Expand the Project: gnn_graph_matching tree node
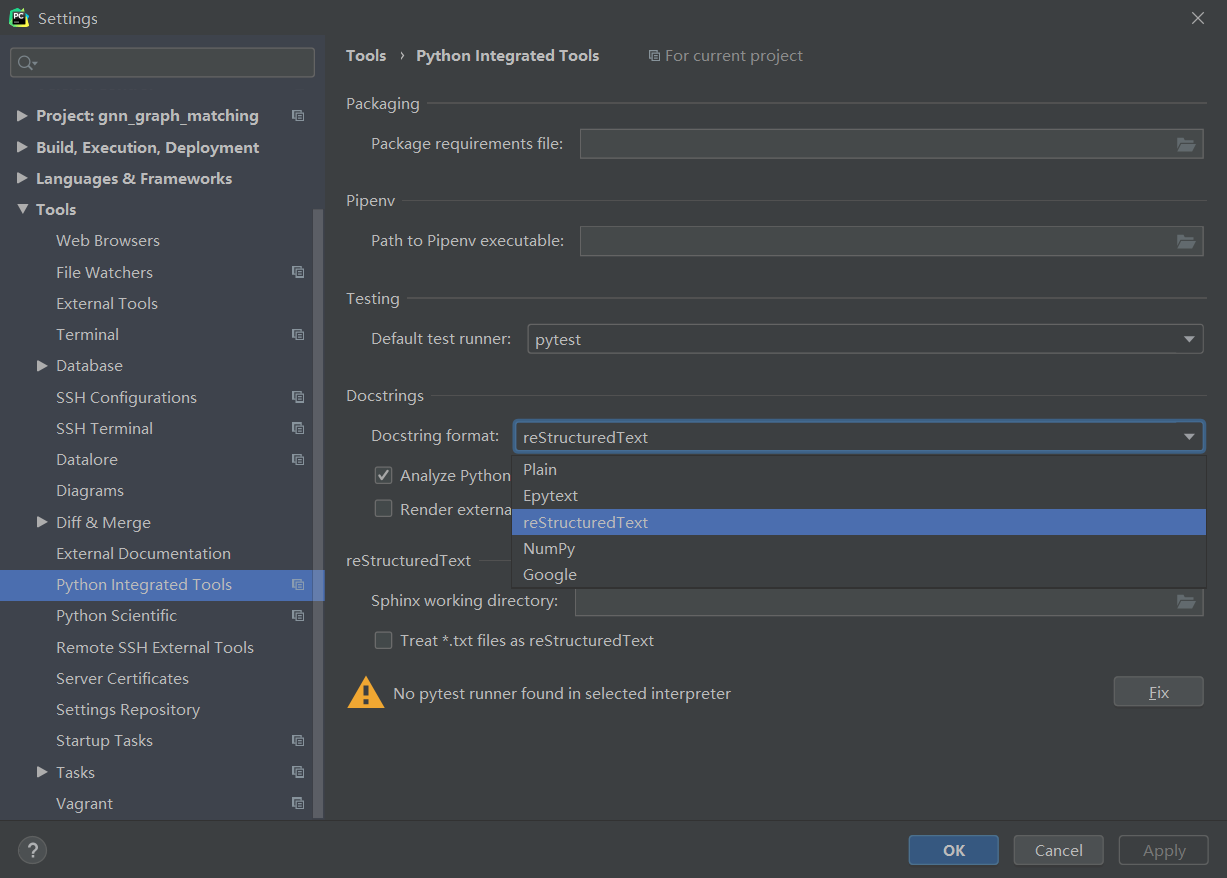This screenshot has width=1227, height=878. (22, 116)
